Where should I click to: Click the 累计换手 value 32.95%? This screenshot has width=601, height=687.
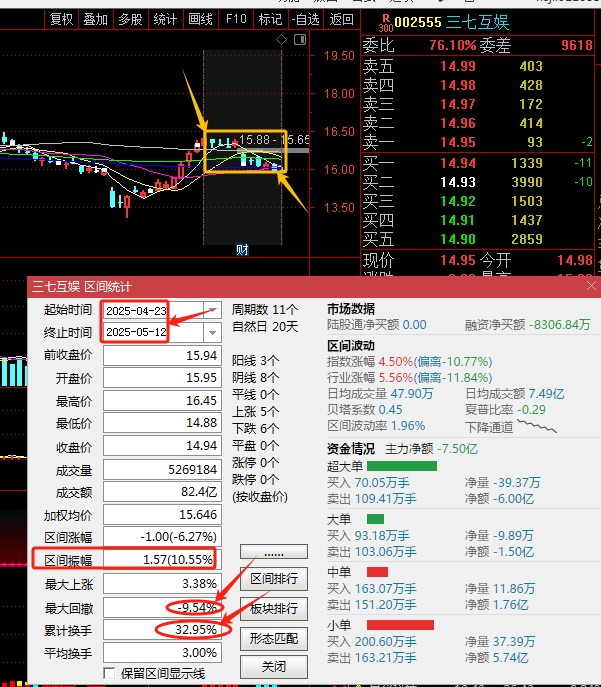point(163,630)
